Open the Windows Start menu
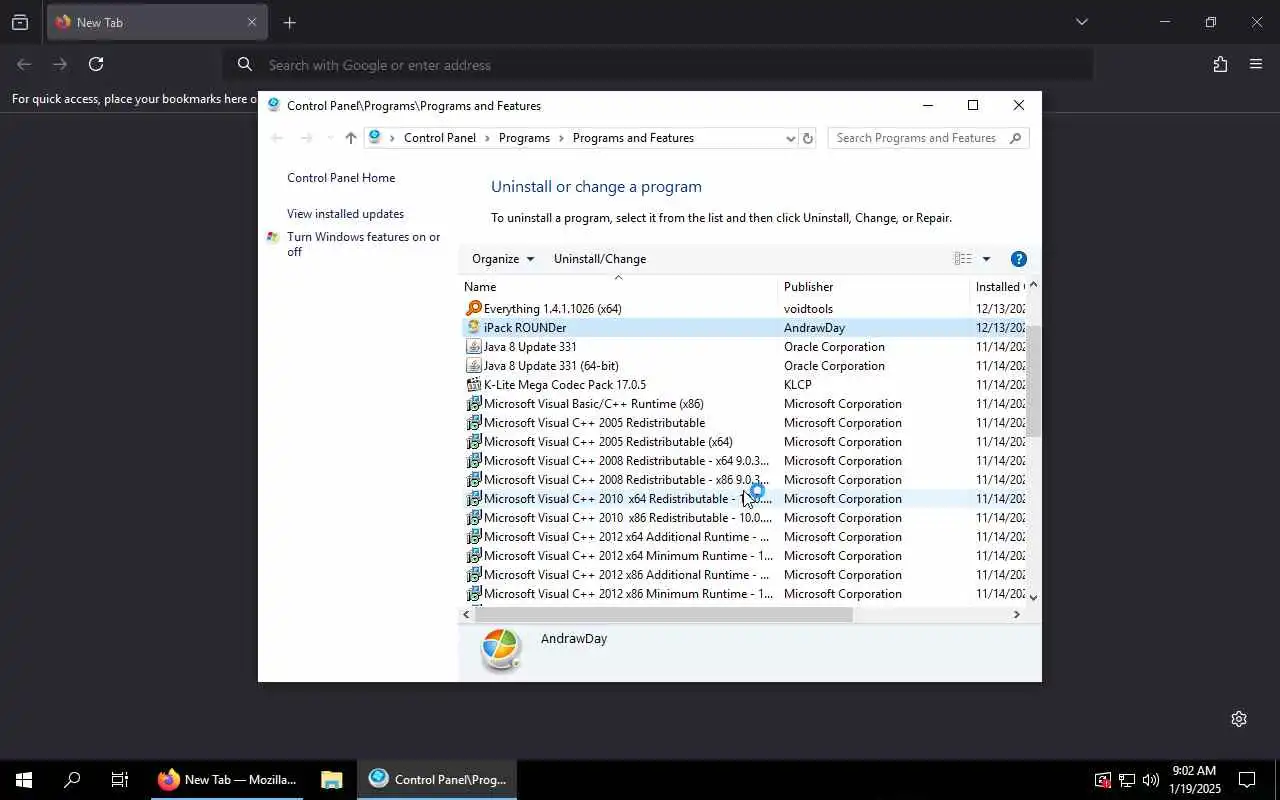This screenshot has height=800, width=1280. coord(24,780)
